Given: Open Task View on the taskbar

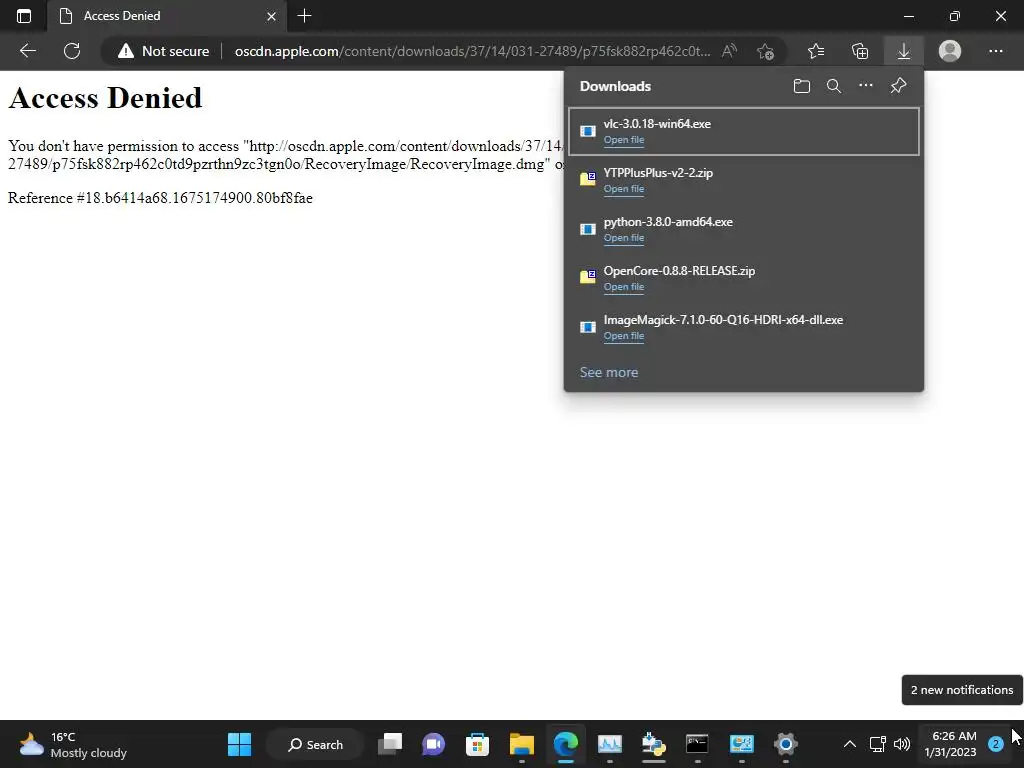Looking at the screenshot, I should [390, 744].
